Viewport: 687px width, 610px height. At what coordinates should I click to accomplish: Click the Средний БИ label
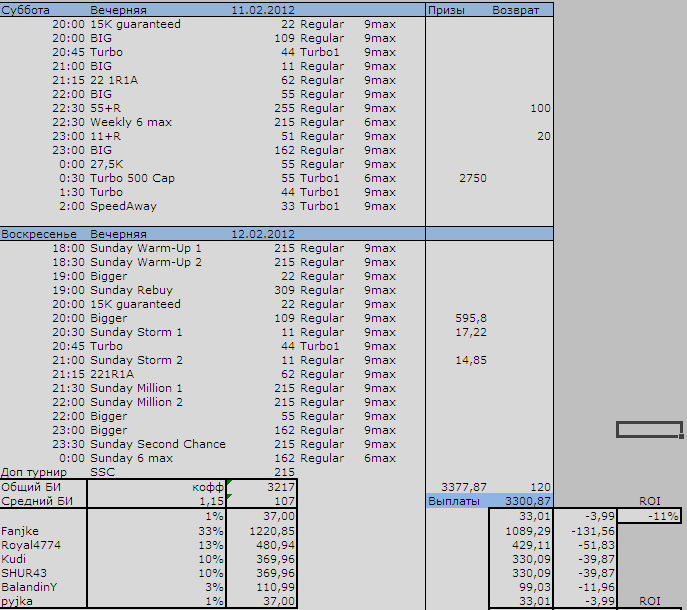37,501
